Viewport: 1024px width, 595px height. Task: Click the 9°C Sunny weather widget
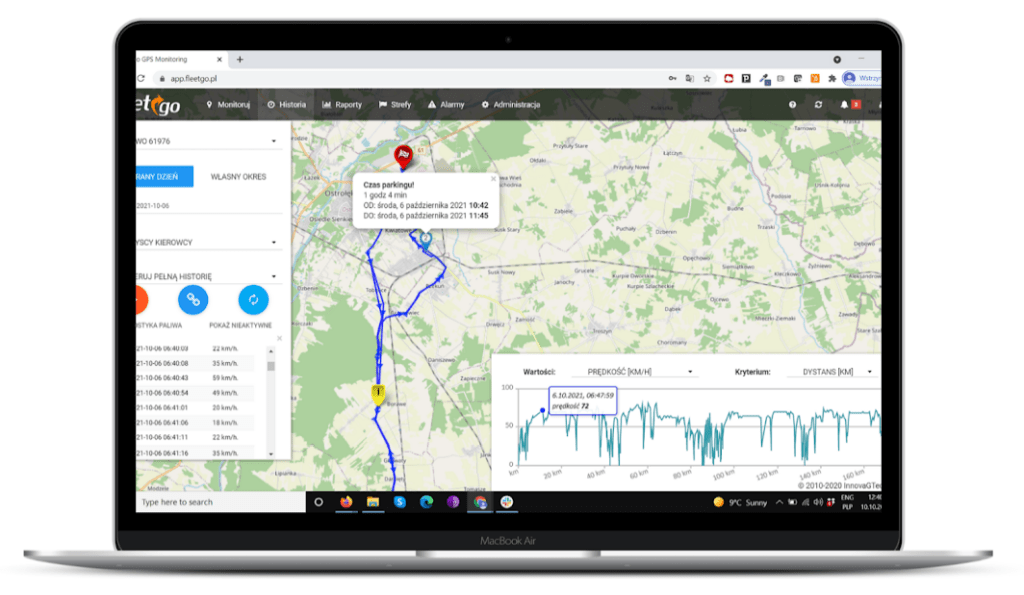(x=740, y=502)
